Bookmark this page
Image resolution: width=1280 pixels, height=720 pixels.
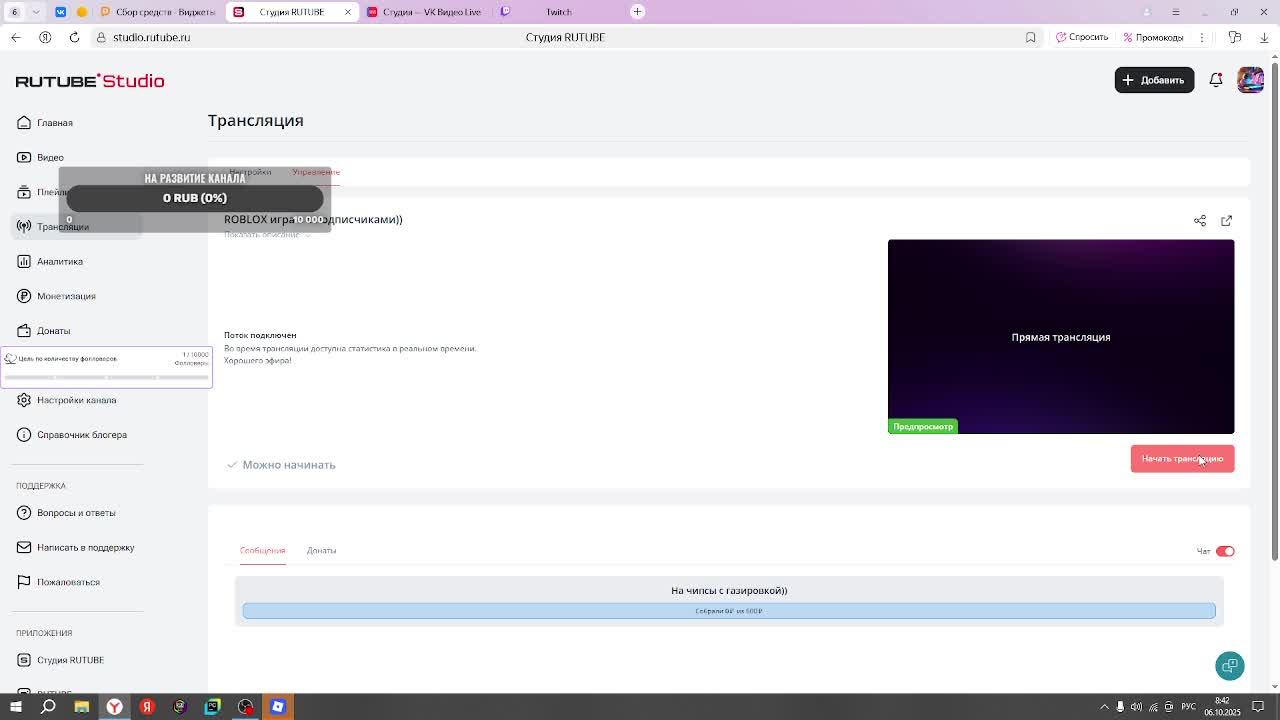coord(1030,37)
